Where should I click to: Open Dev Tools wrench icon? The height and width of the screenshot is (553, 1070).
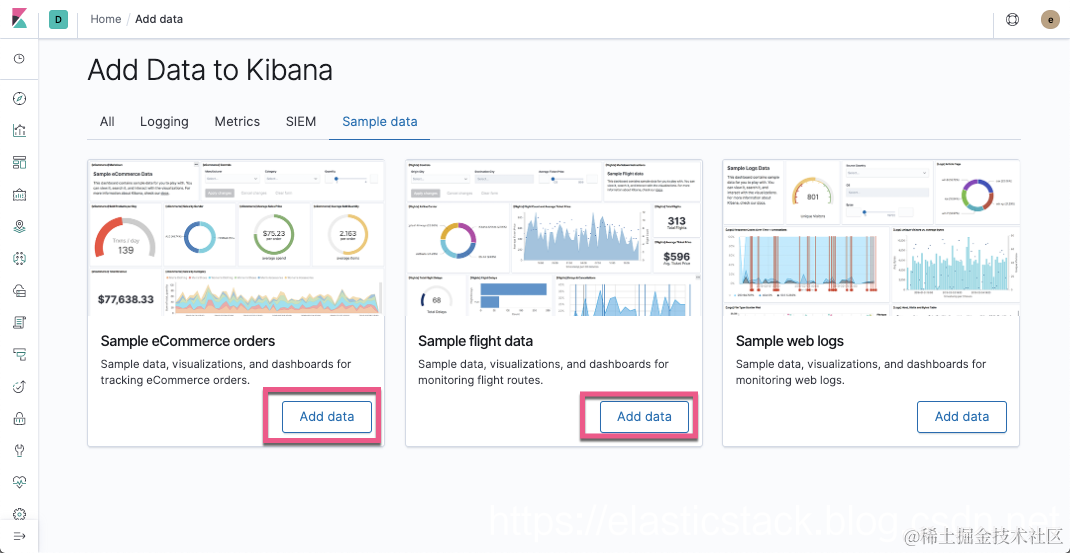[19, 450]
